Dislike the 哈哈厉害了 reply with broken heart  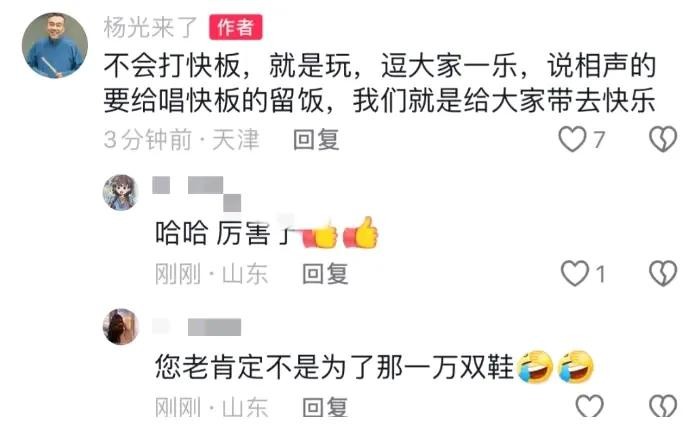[x=663, y=273]
